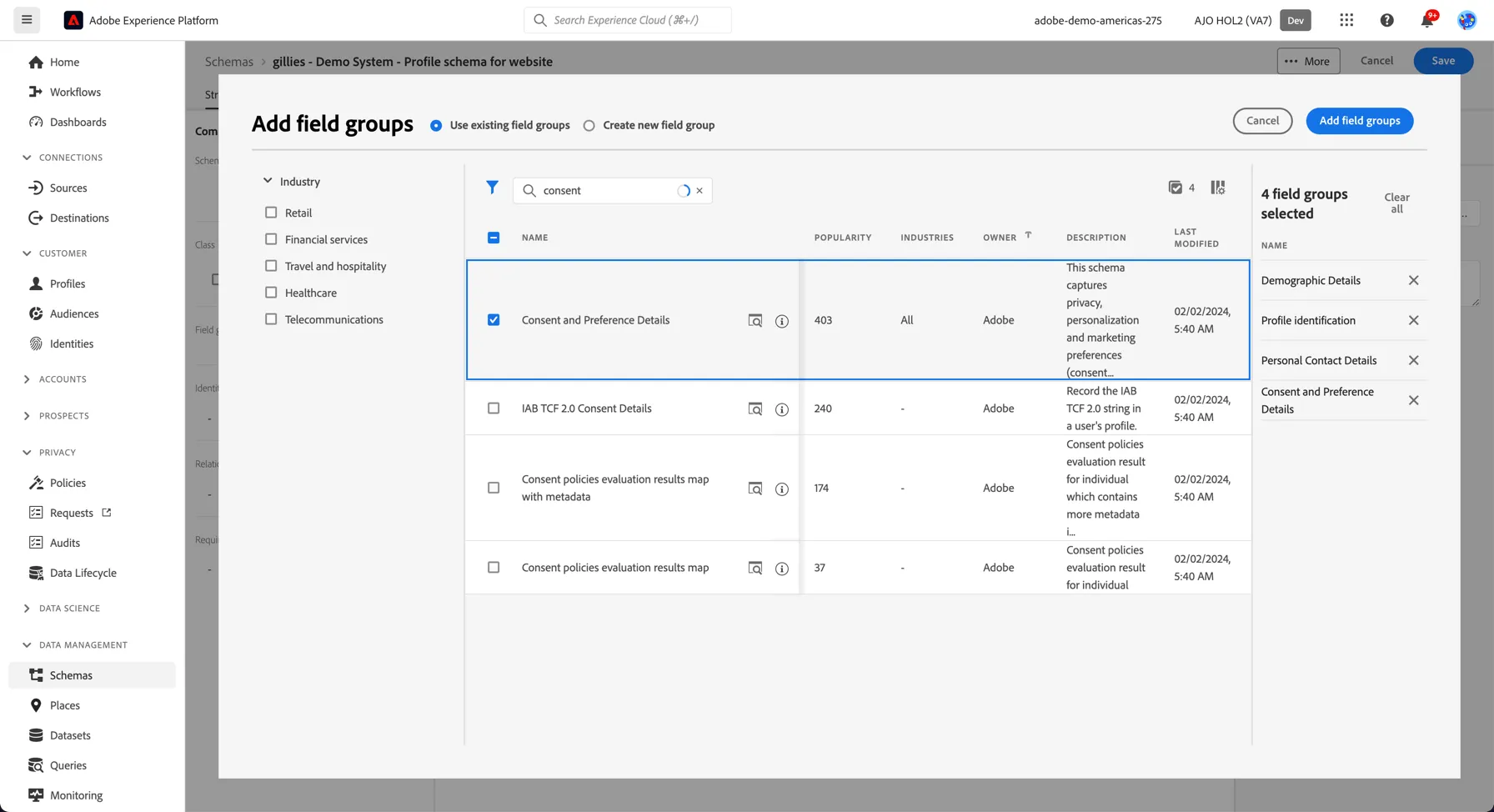The width and height of the screenshot is (1494, 812).
Task: Expand the ACCOUNTS sidebar section
Action: pyautogui.click(x=27, y=379)
